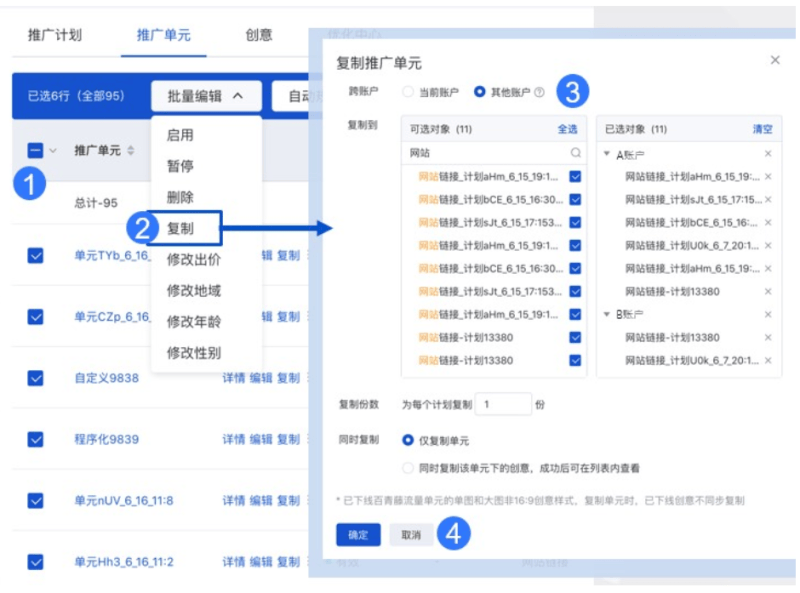Click the 复制份数 number input field
The width and height of the screenshot is (800, 593).
(x=504, y=404)
